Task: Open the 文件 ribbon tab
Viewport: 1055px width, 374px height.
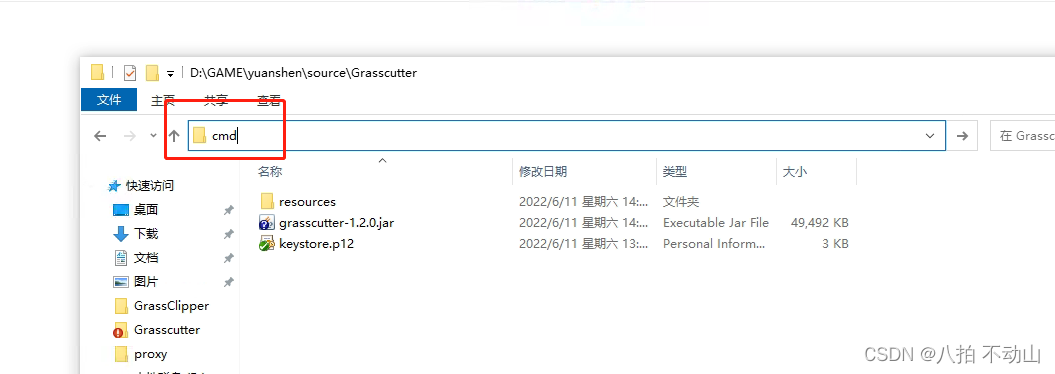Action: (109, 100)
